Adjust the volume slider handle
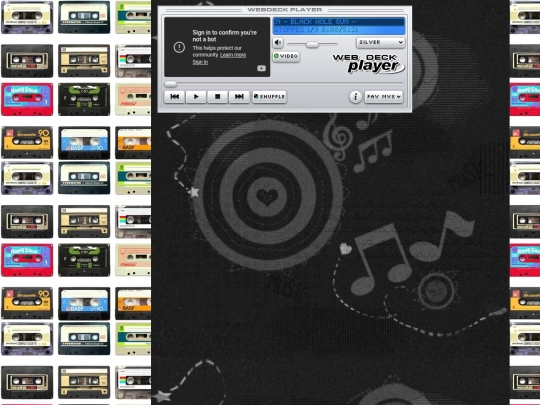Viewport: 540px width, 405px height. point(312,44)
